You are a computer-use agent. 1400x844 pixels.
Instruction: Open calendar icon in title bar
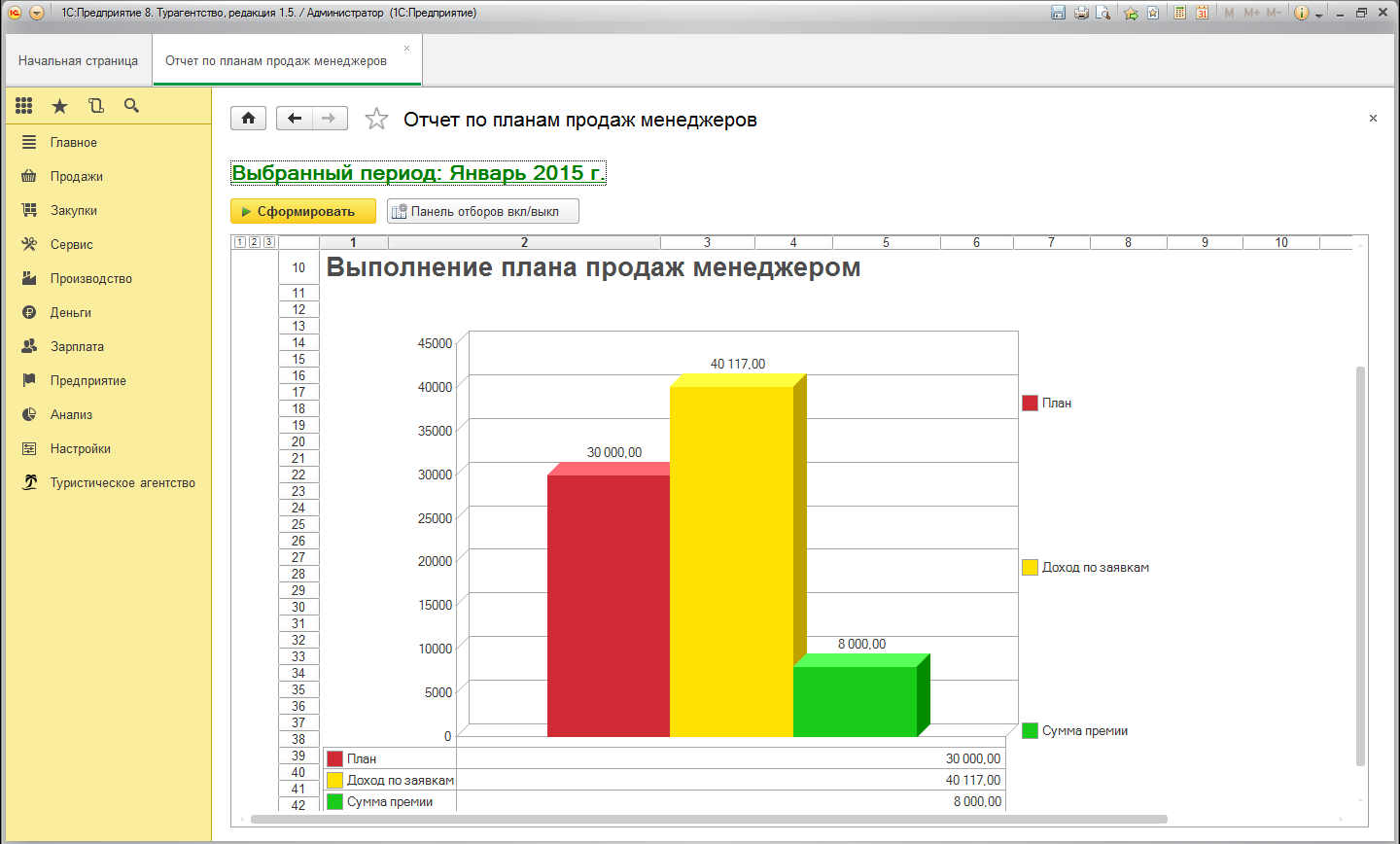point(1203,13)
